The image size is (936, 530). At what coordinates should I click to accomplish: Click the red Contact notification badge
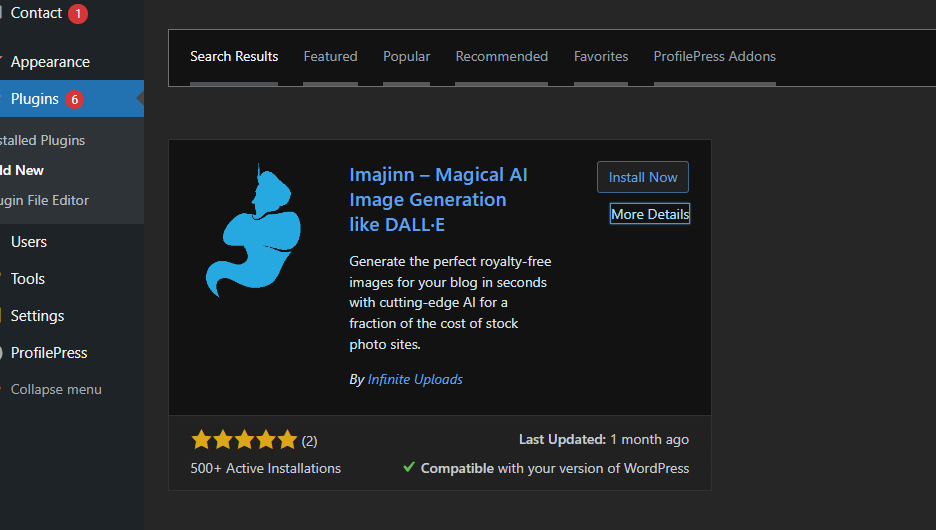coord(78,14)
